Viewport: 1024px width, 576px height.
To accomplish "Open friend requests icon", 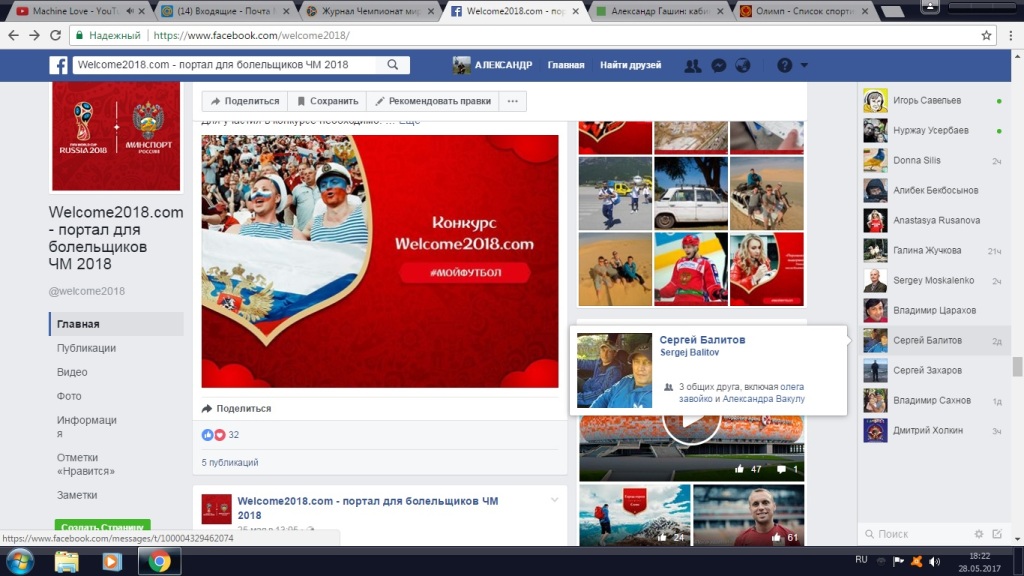I will pyautogui.click(x=692, y=65).
